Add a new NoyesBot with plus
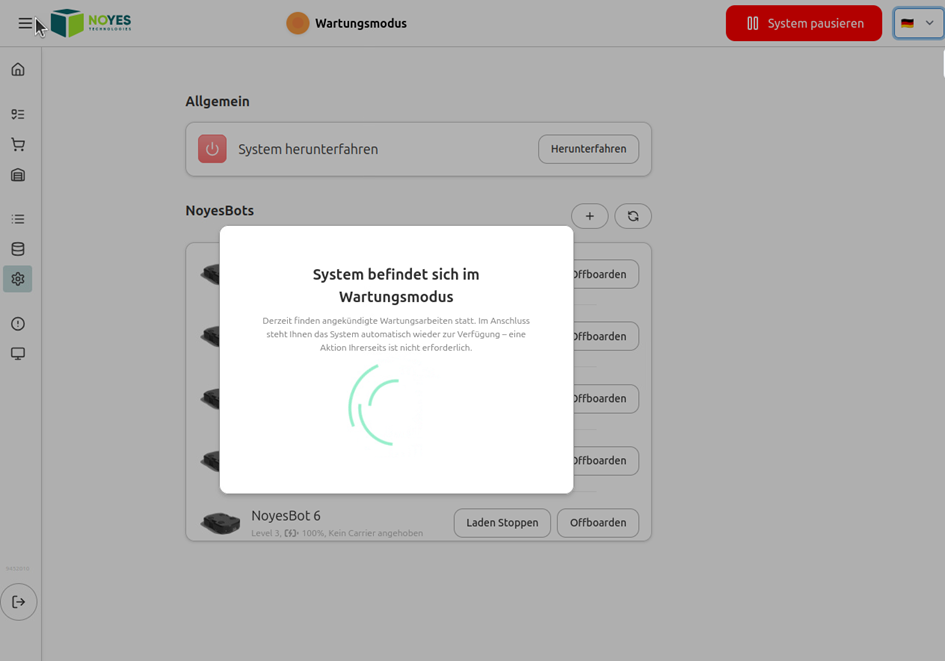This screenshot has width=945, height=661. tap(589, 216)
